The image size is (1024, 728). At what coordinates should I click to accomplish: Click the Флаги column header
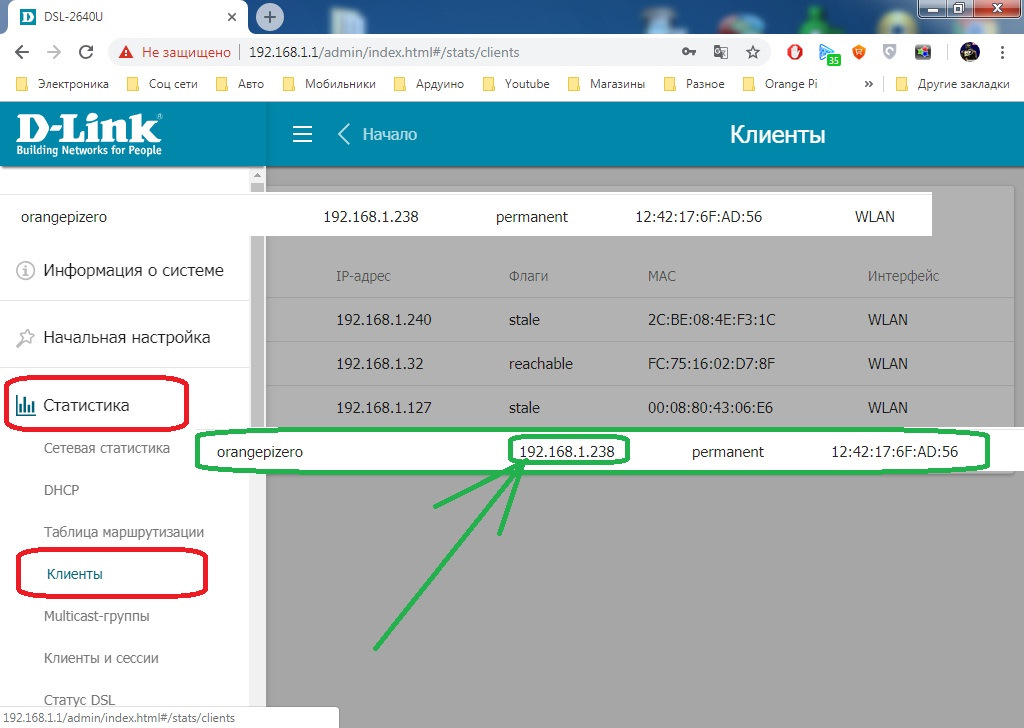point(528,276)
